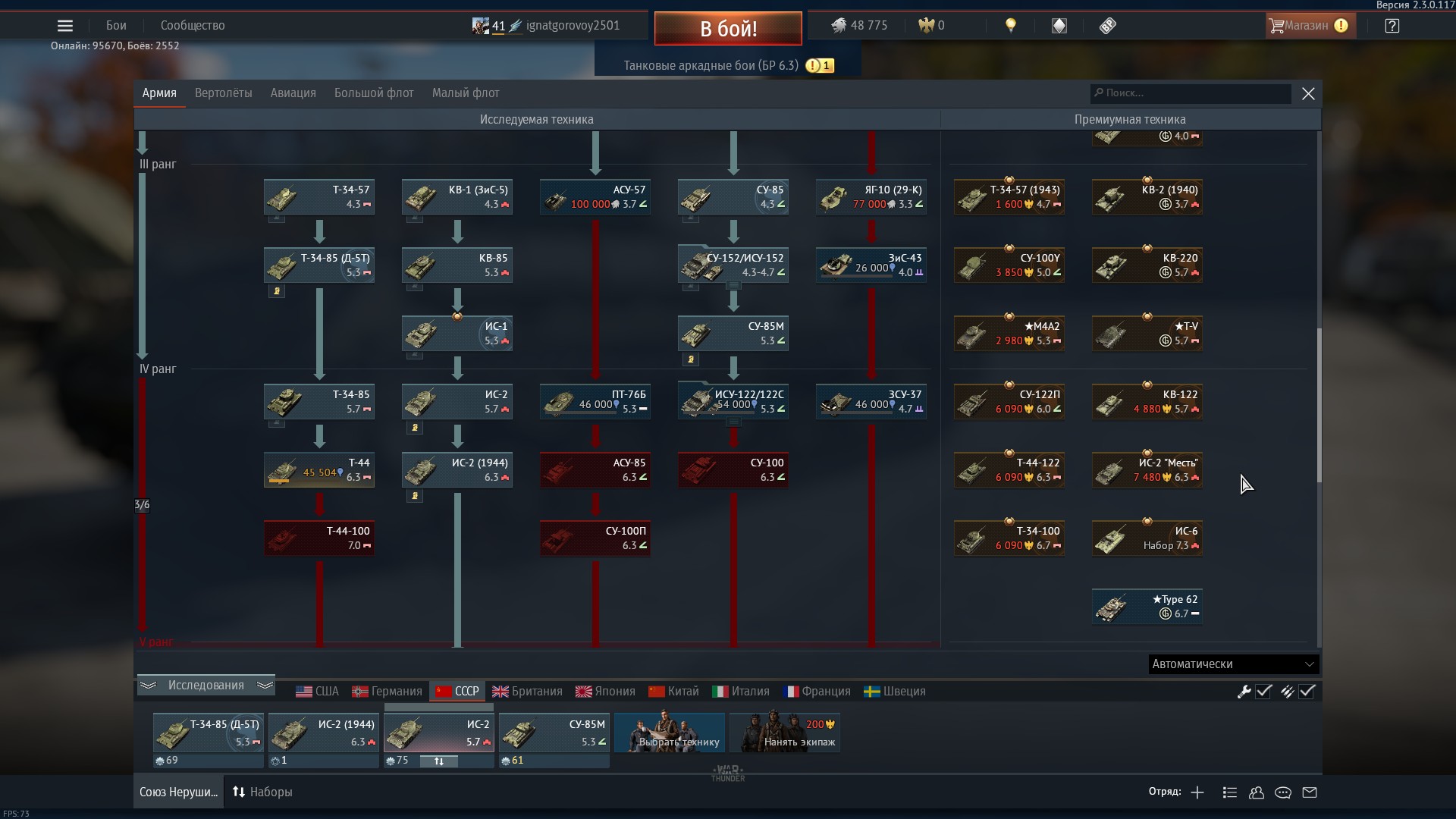Click the Silver Lions balance 48 775
1456x819 pixels.
(859, 26)
